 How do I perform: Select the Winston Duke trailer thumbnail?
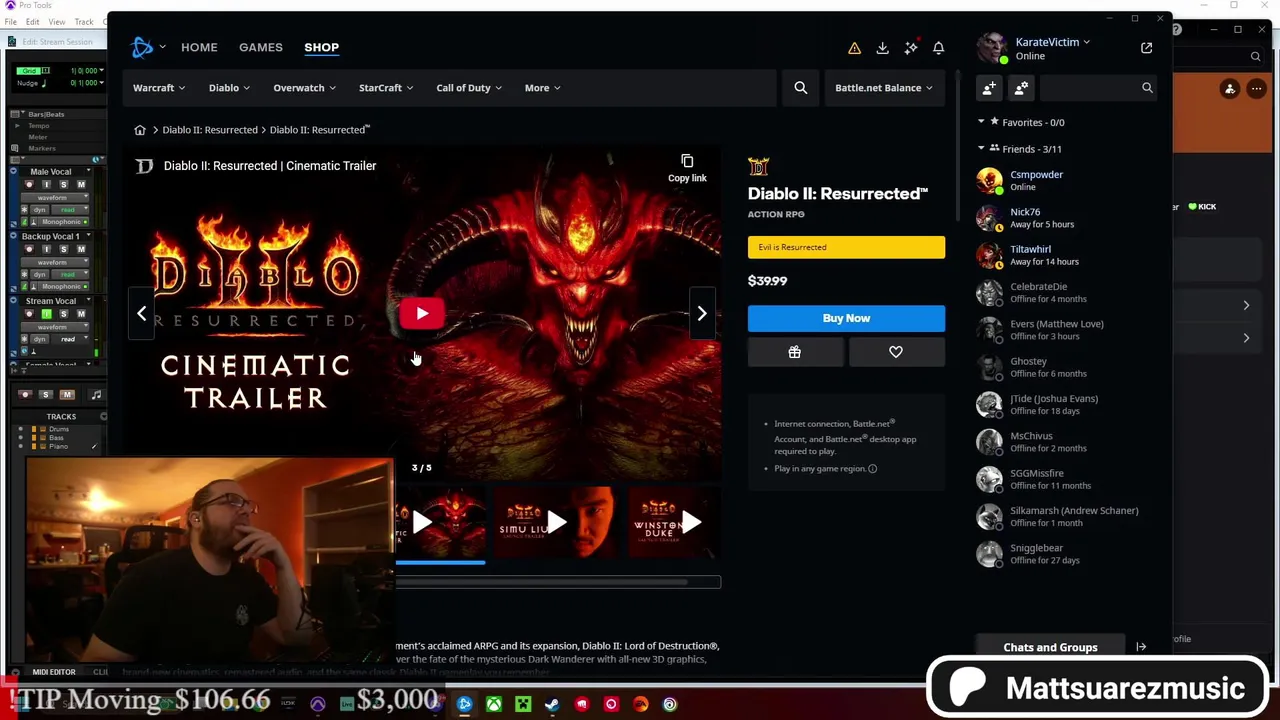pyautogui.click(x=674, y=522)
